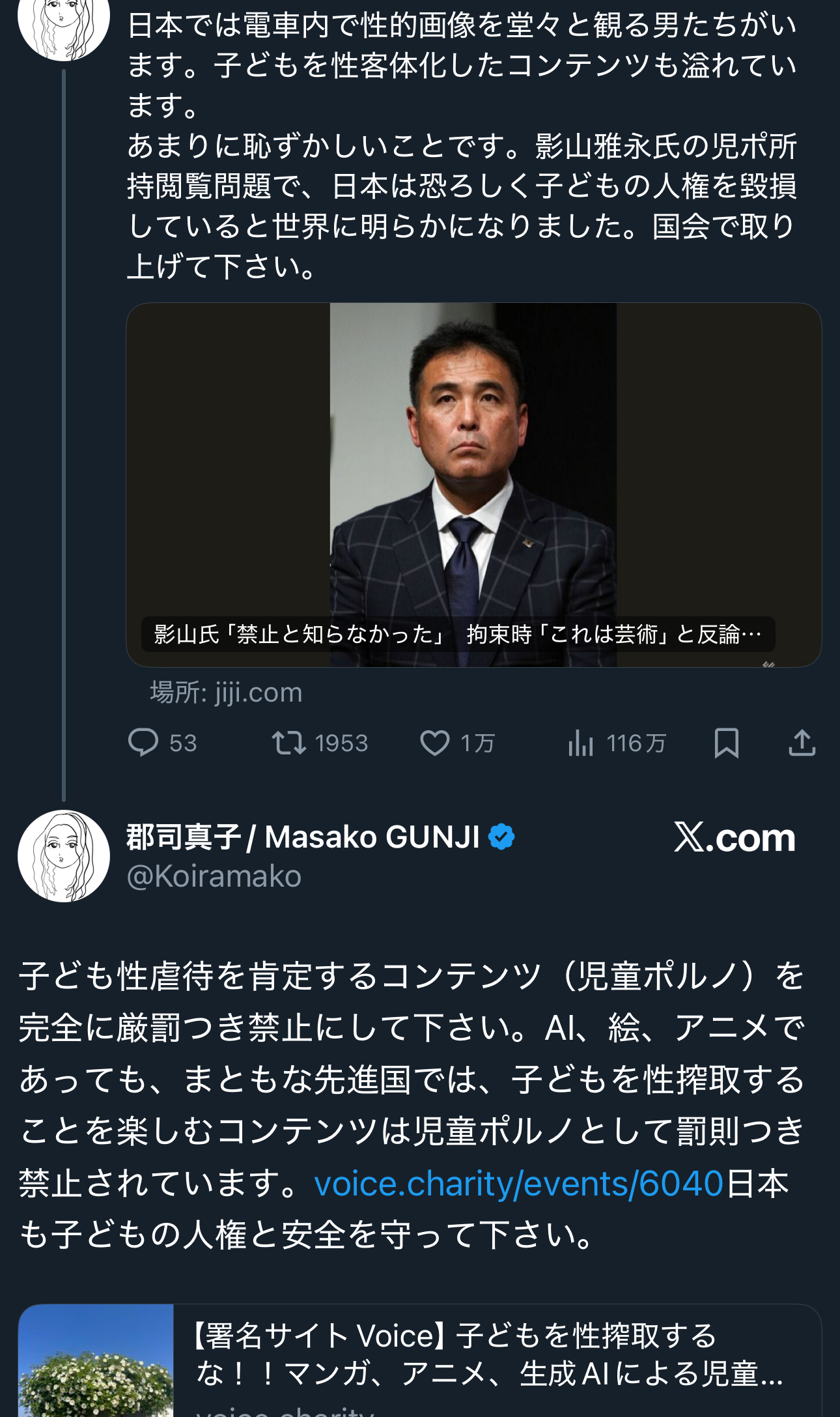The image size is (840, 1417).
Task: Tap the @Koiramako handle
Action: point(214,876)
